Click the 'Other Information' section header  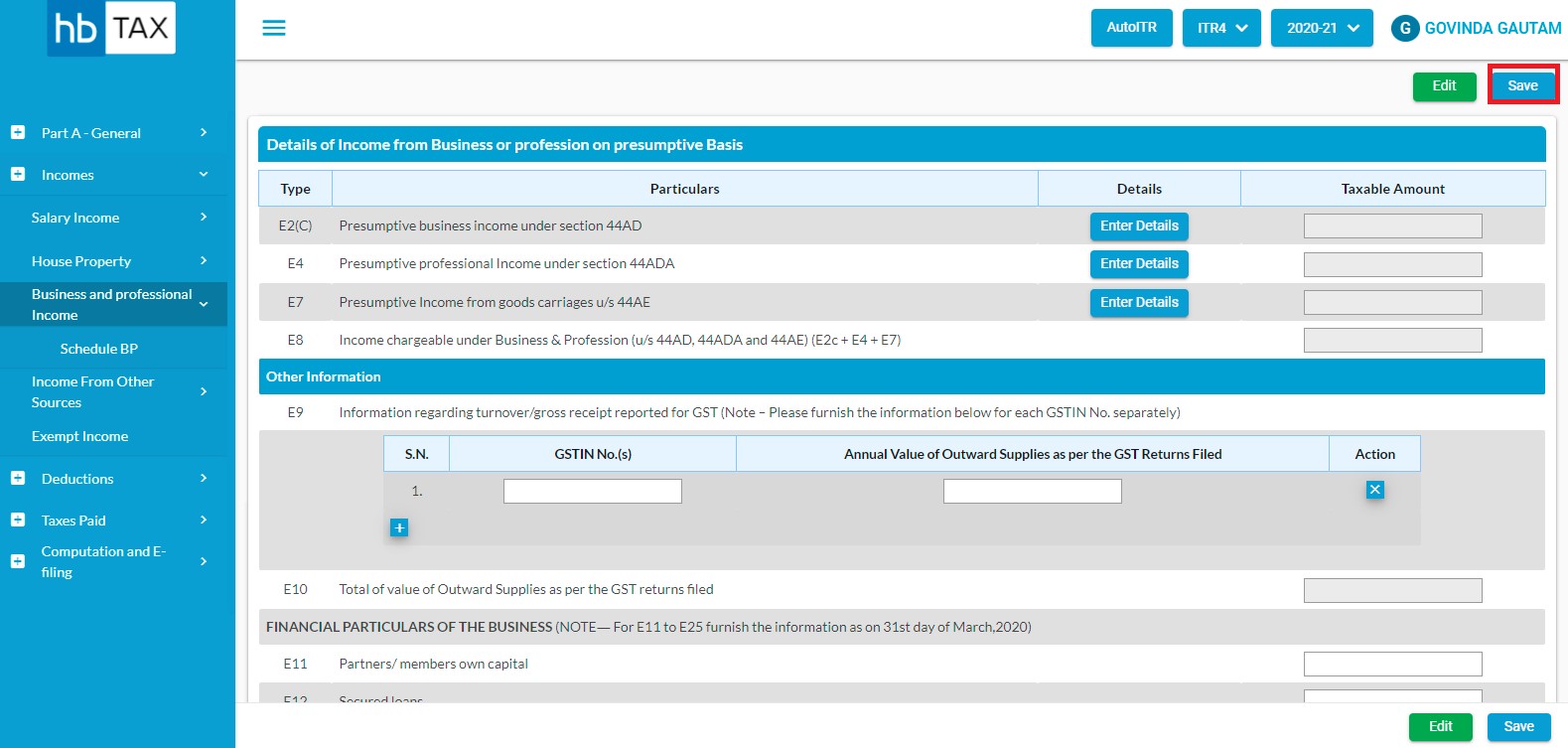pyautogui.click(x=902, y=376)
